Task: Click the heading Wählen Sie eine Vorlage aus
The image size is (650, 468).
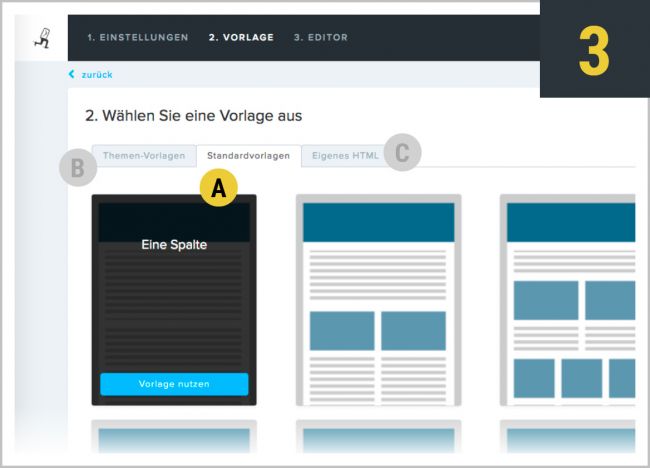Action: (194, 116)
